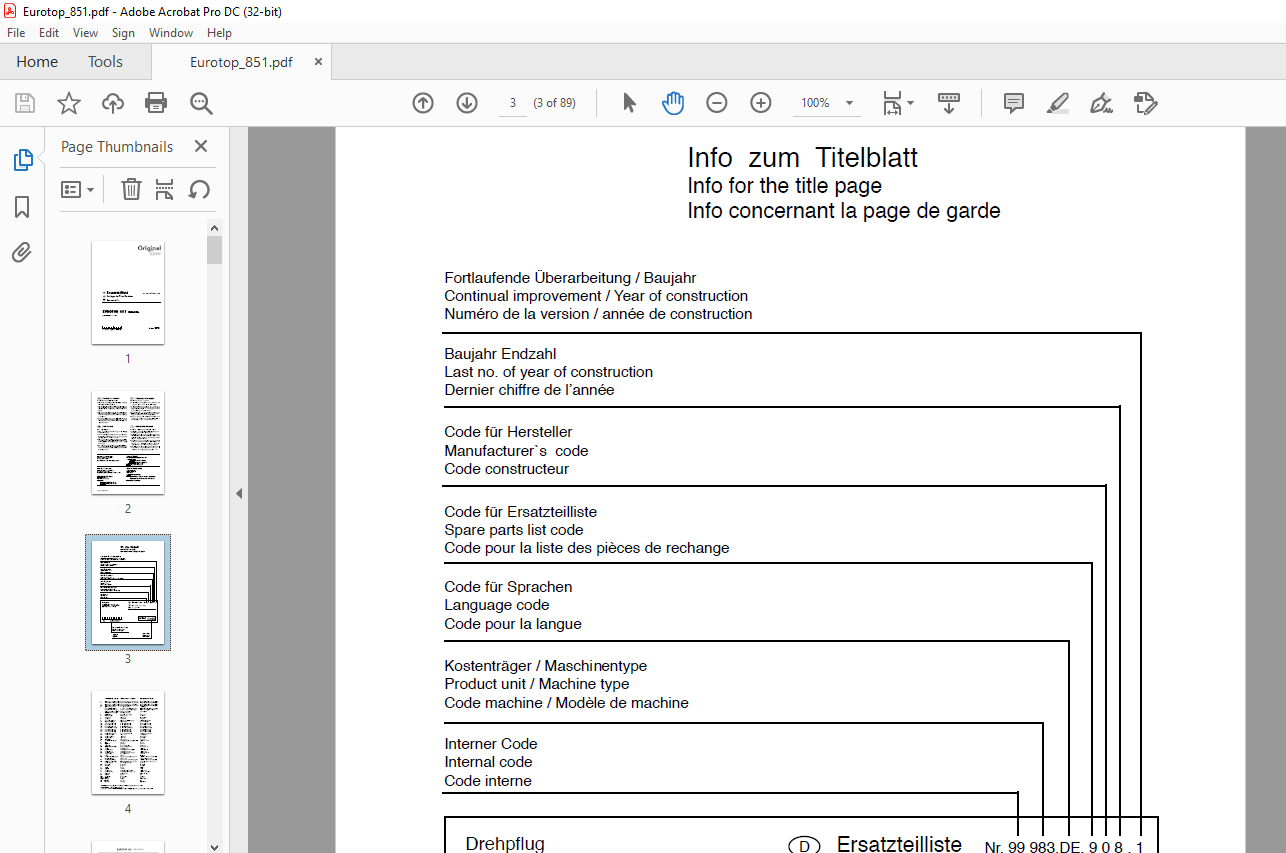Open the fit page options icon

point(897,103)
